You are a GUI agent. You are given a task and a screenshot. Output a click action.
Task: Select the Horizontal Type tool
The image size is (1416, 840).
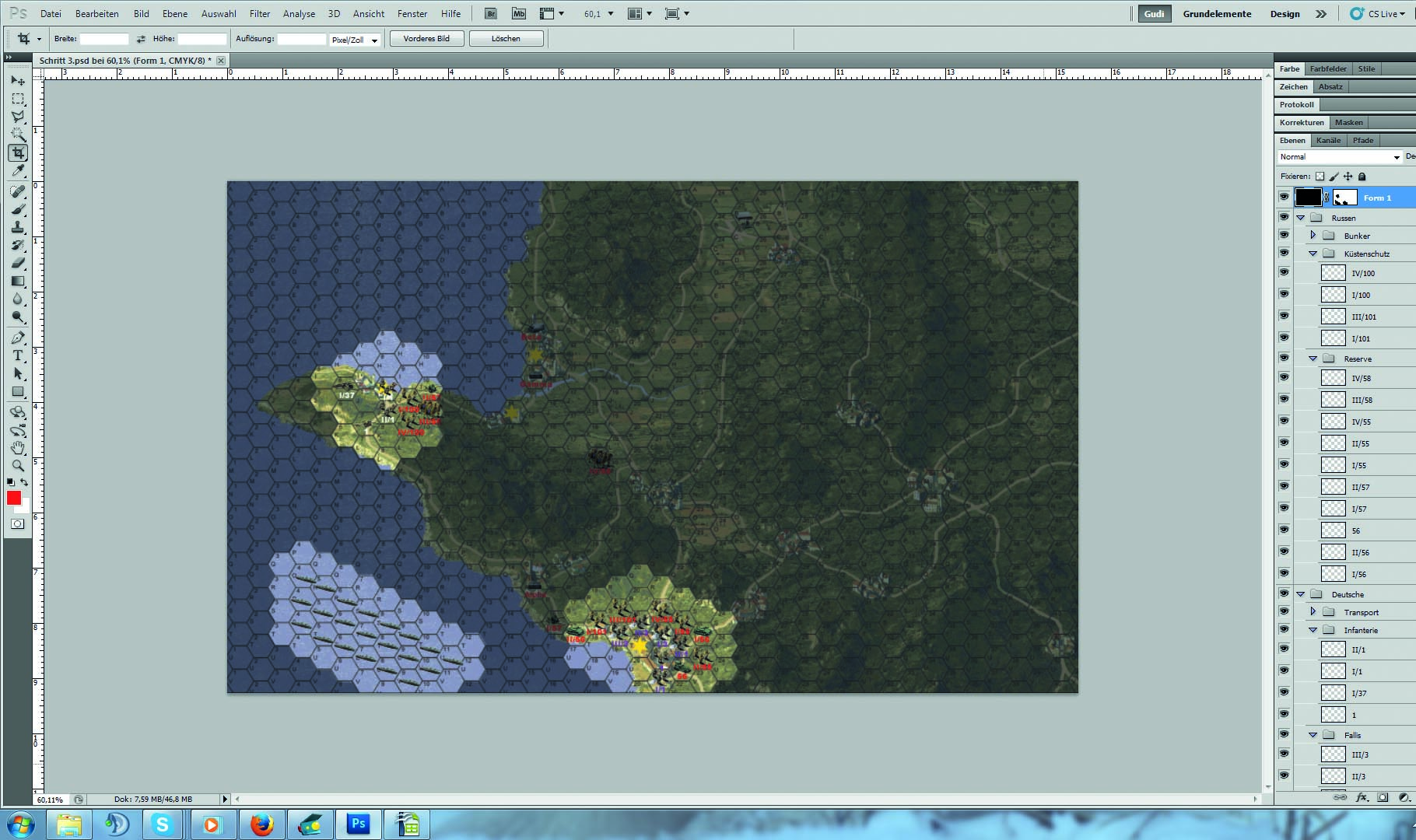tap(18, 355)
